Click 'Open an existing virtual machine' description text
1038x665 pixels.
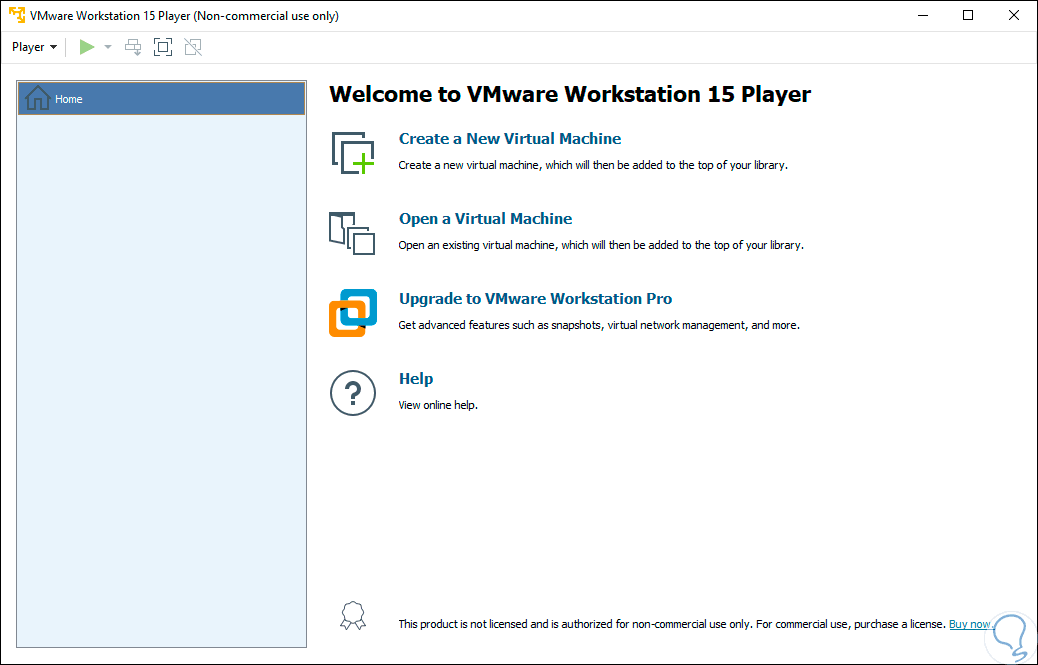click(601, 245)
